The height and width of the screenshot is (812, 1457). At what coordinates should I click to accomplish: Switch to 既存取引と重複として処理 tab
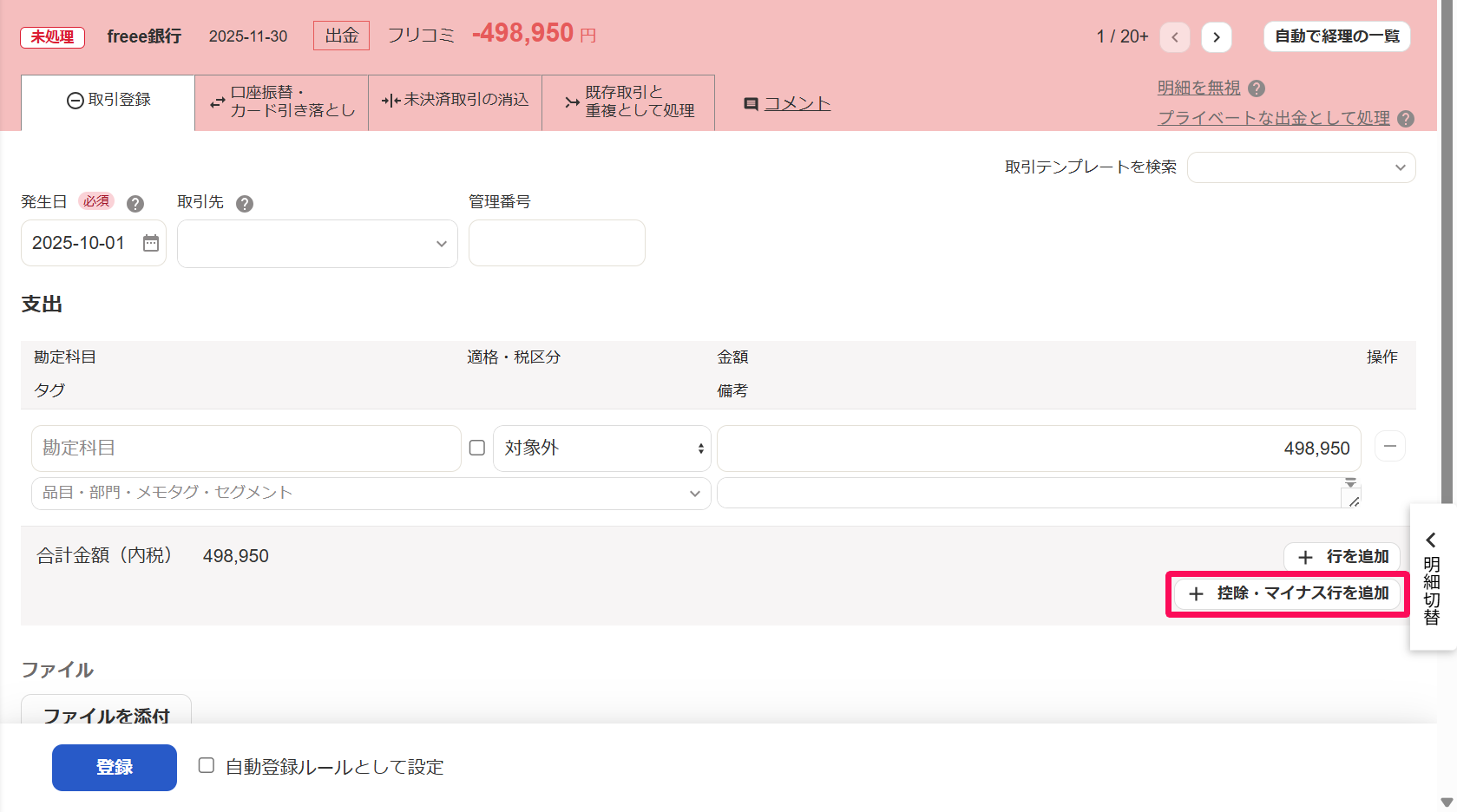point(628,101)
